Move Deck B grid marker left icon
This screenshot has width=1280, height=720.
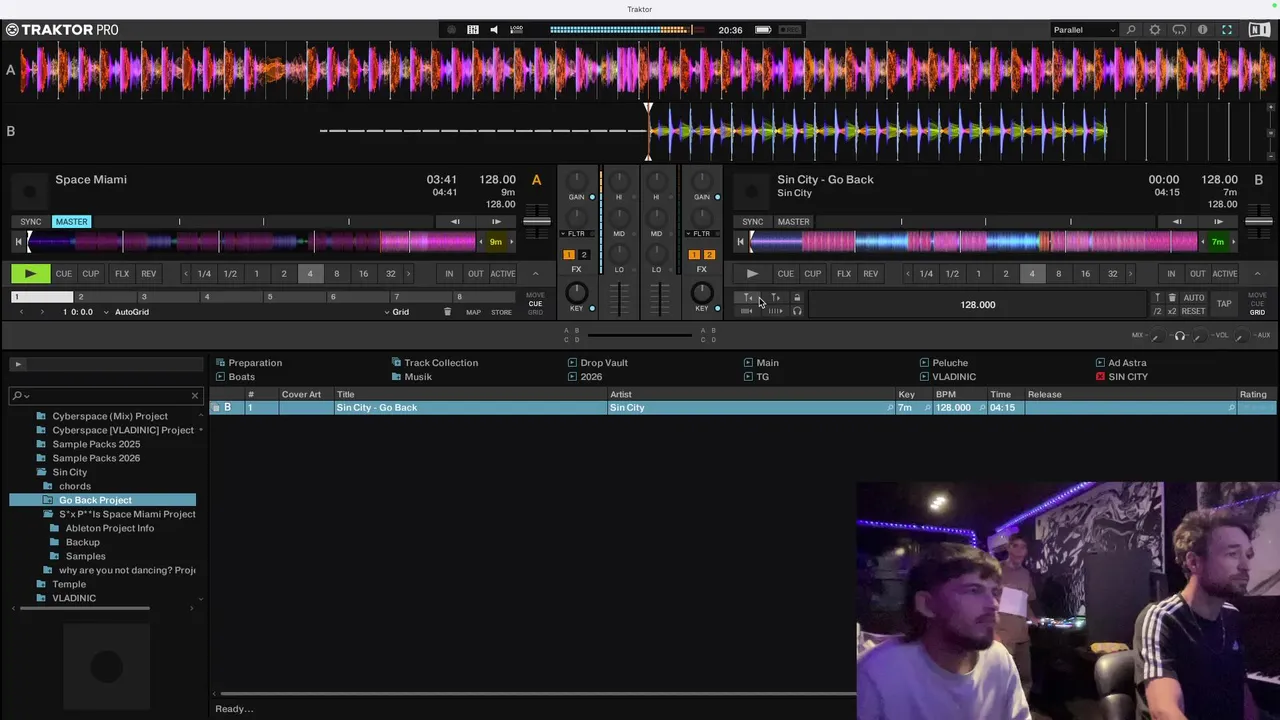(748, 298)
